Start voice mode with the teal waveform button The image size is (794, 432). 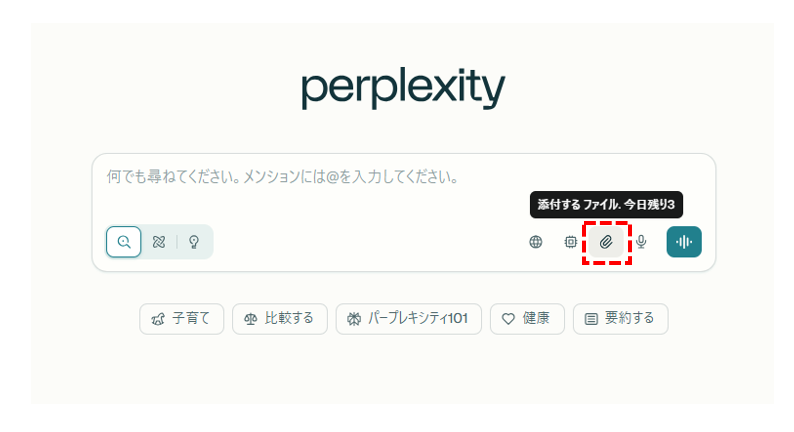pyautogui.click(x=684, y=242)
